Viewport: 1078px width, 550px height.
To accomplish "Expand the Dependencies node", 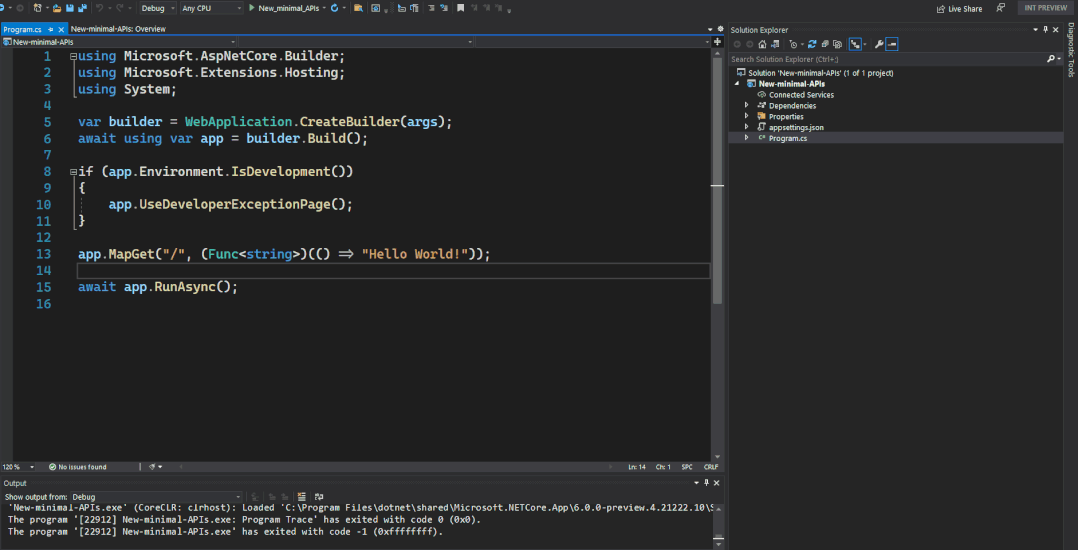I will [747, 106].
